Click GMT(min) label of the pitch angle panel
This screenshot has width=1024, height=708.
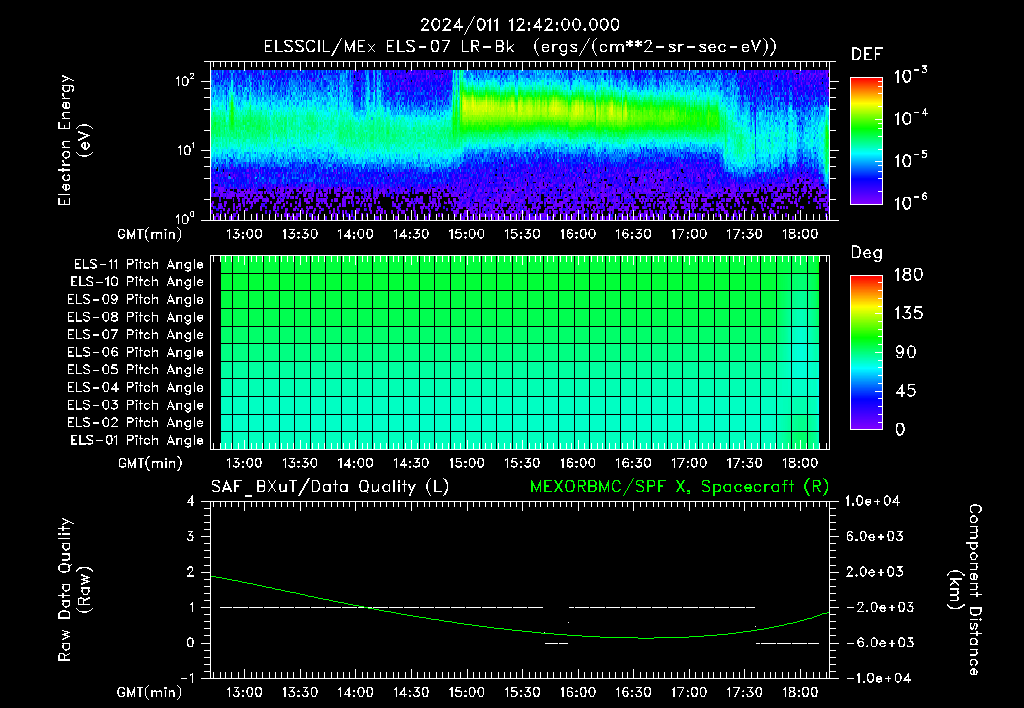pyautogui.click(x=150, y=464)
